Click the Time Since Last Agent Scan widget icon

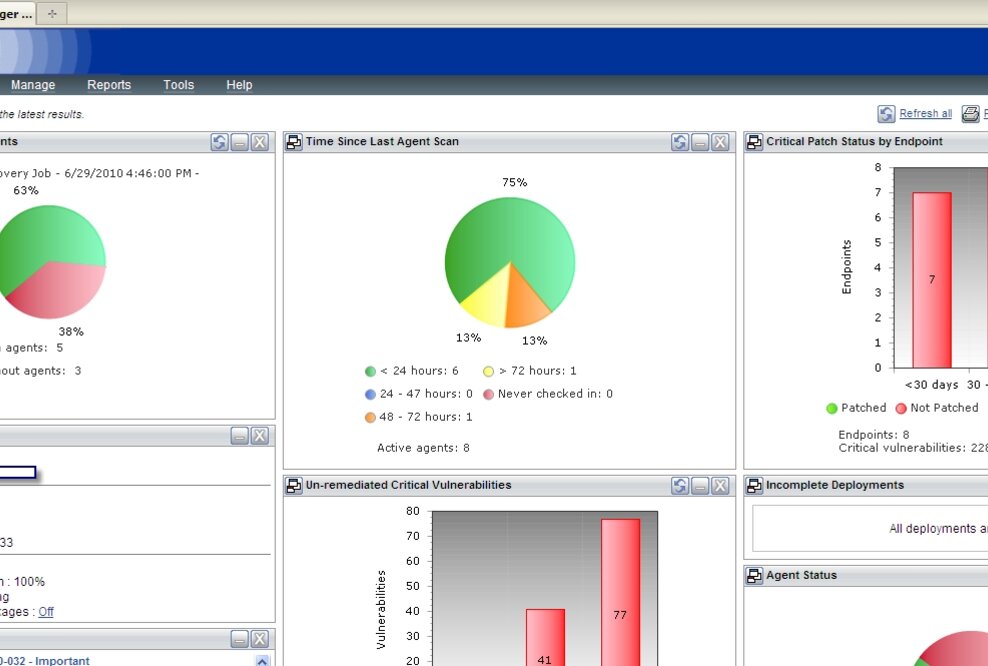[x=294, y=142]
